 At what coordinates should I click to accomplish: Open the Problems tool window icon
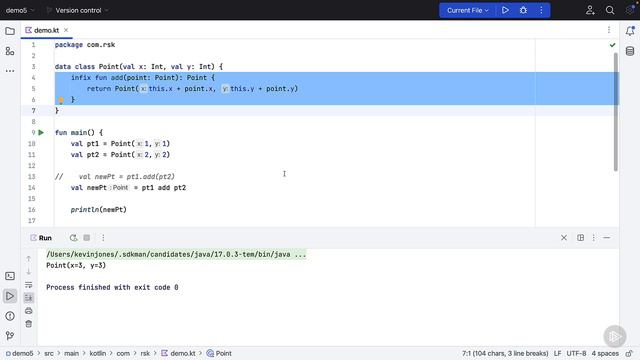(x=10, y=316)
